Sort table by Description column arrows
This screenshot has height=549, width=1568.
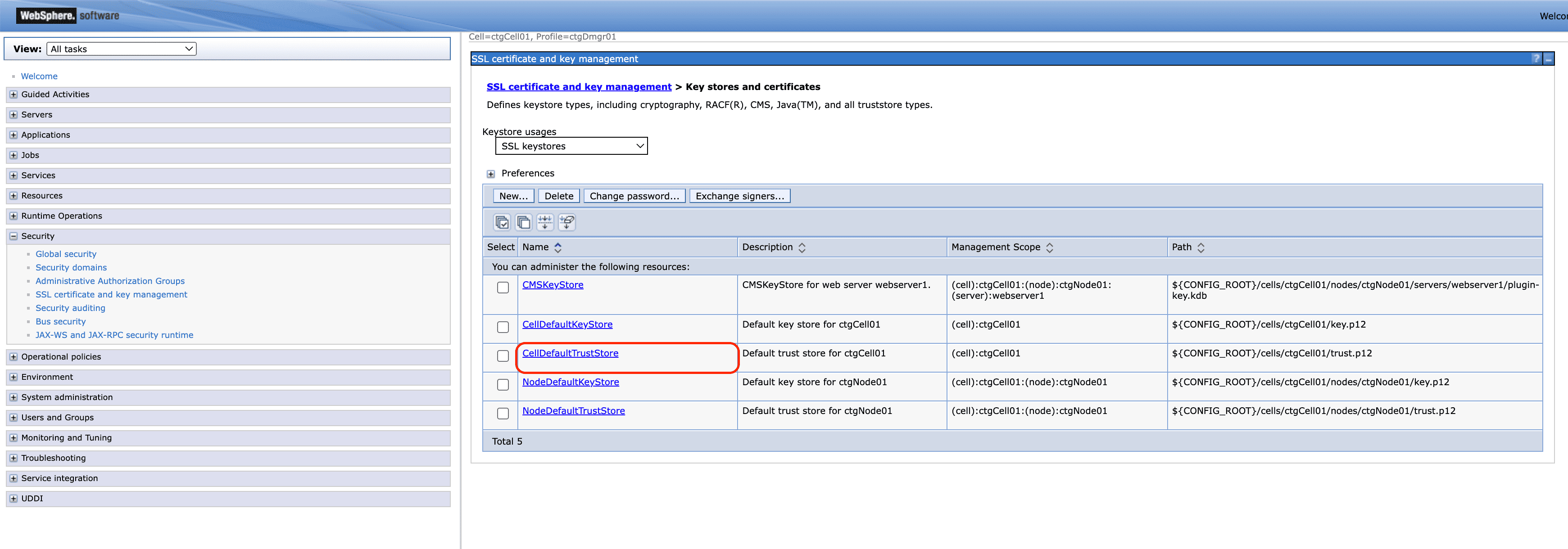point(802,247)
